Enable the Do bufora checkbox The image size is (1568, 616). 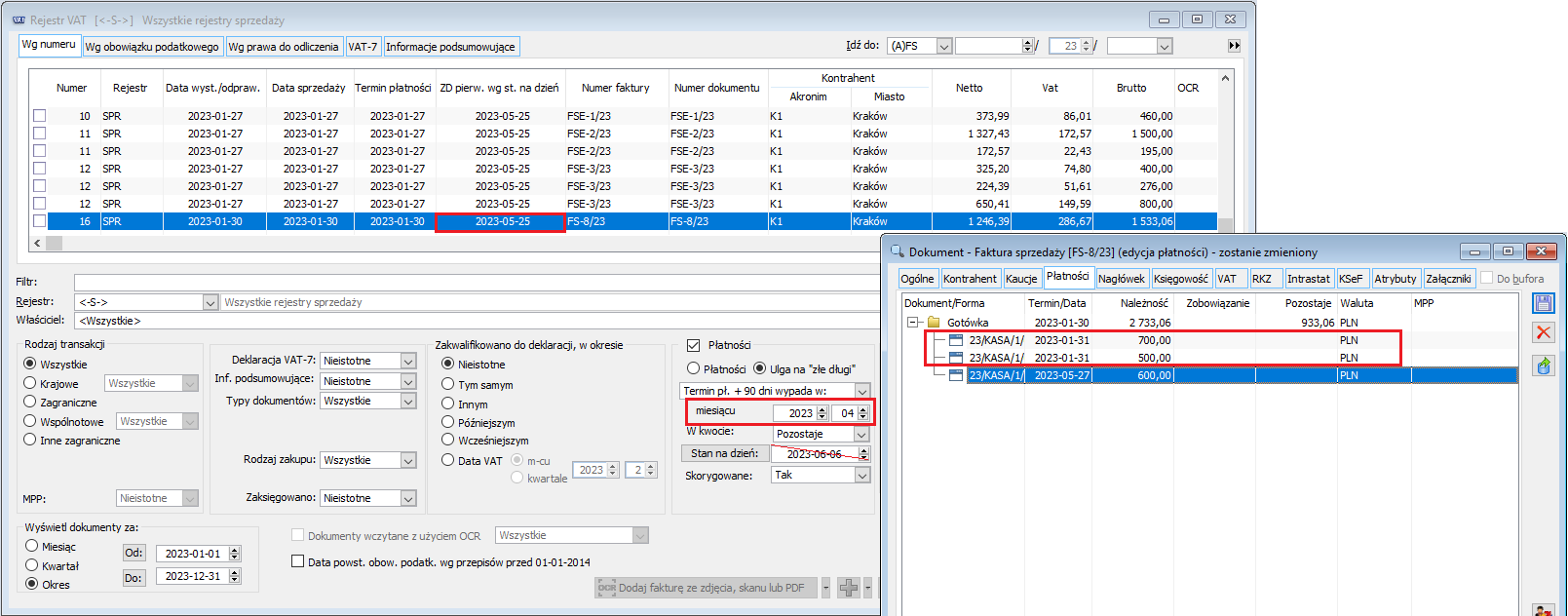pyautogui.click(x=1487, y=278)
